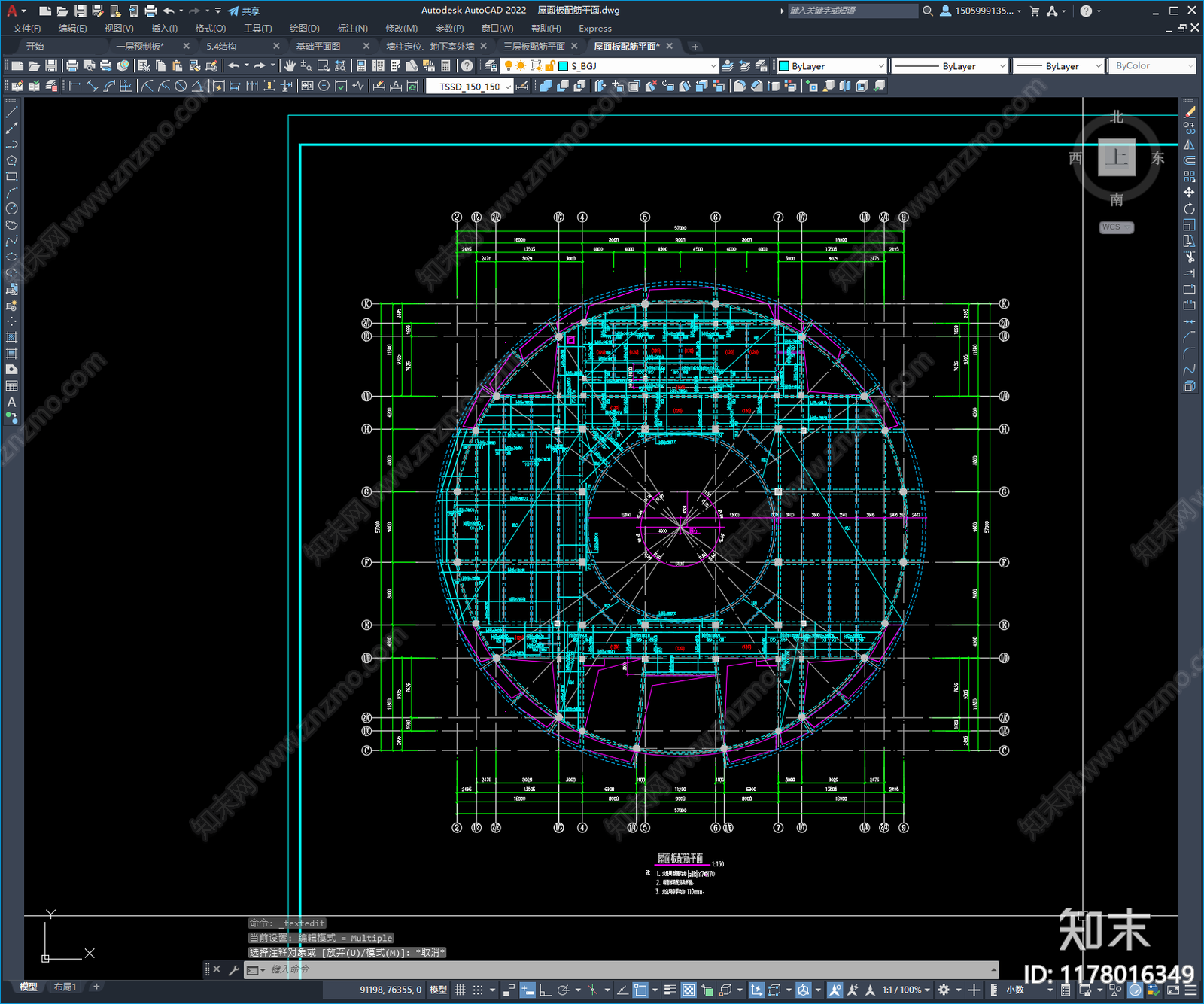Image resolution: width=1204 pixels, height=1004 pixels.
Task: Open the ByLayer linetype dropdown
Action: 950,66
